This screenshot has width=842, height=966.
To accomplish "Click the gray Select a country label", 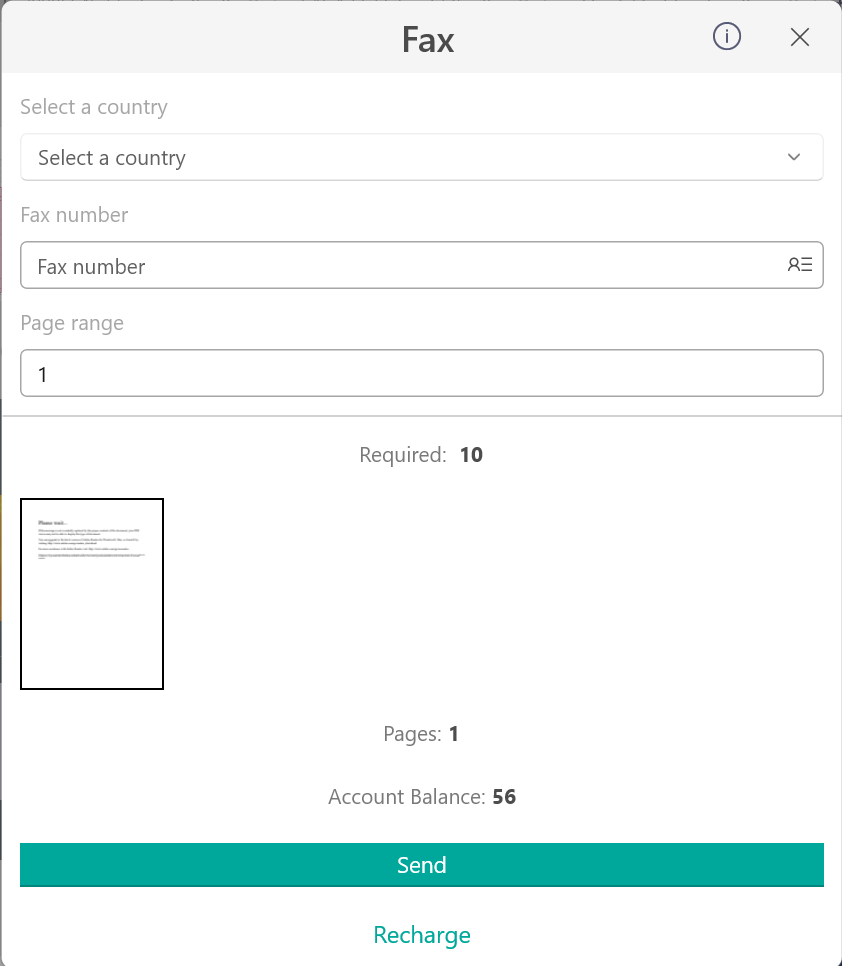I will pos(94,107).
